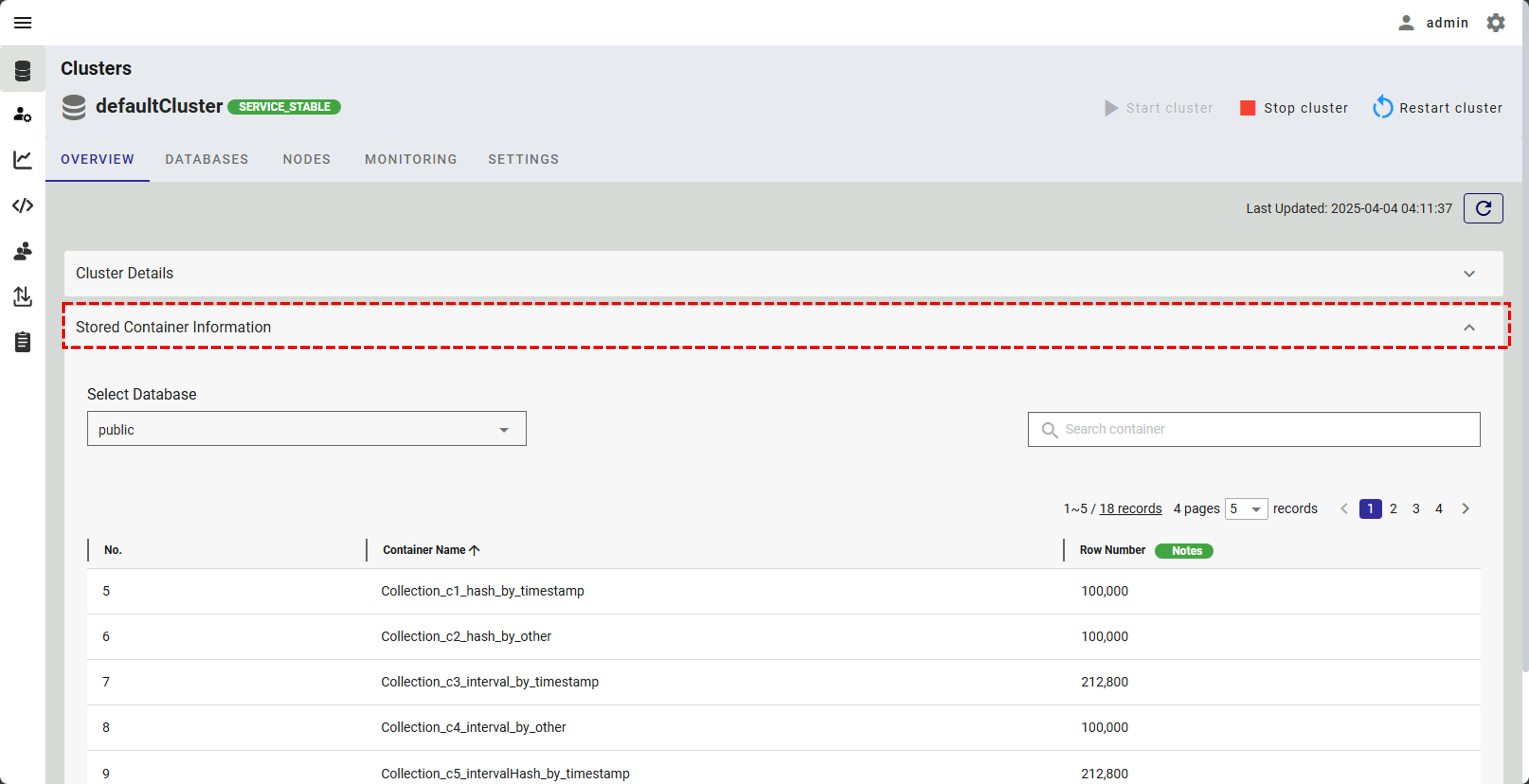Click the Stop cluster button

[1294, 108]
